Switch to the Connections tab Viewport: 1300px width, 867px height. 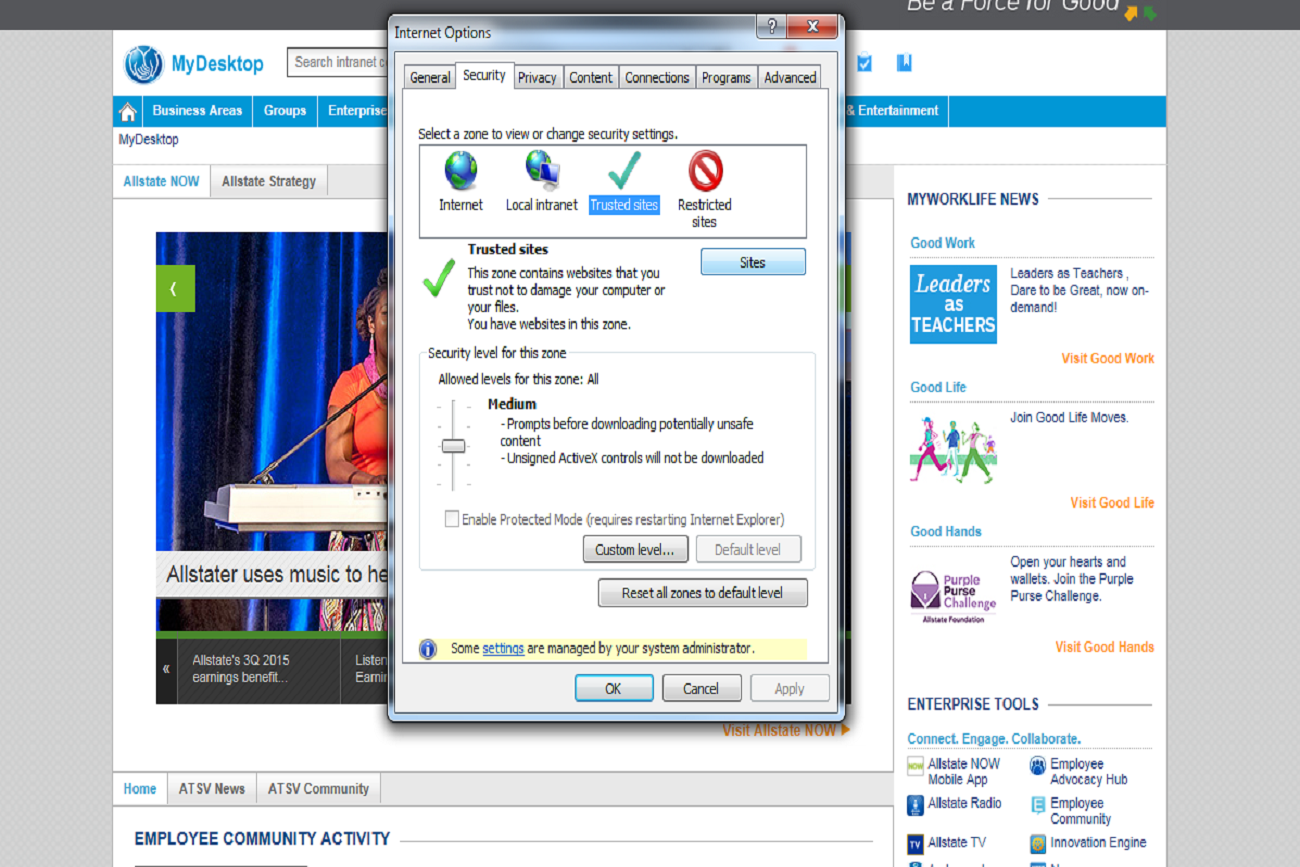(x=657, y=78)
